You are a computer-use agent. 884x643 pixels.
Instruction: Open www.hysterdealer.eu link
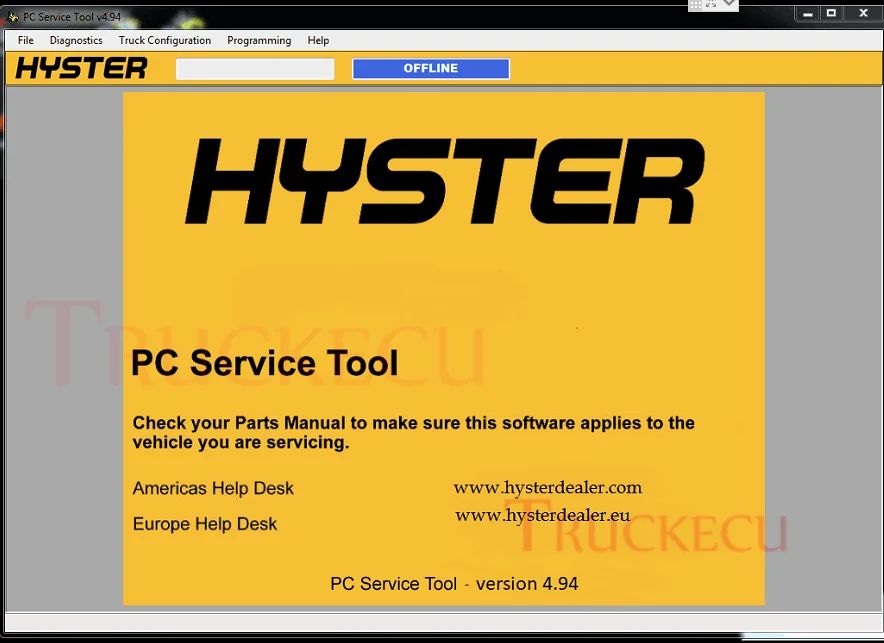[542, 516]
